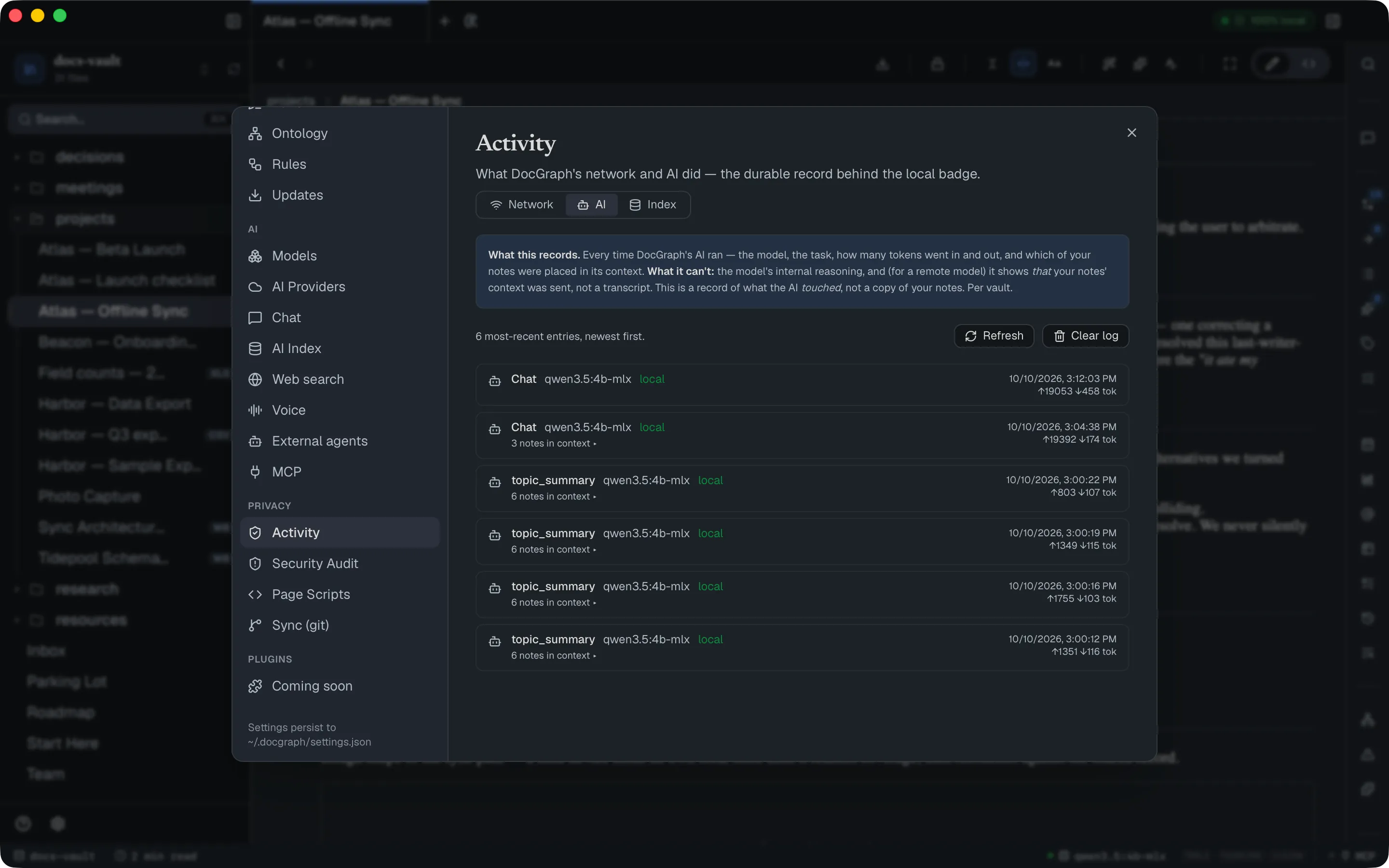Click the Sync (git) branch icon
The width and height of the screenshot is (1389, 868).
[x=255, y=625]
